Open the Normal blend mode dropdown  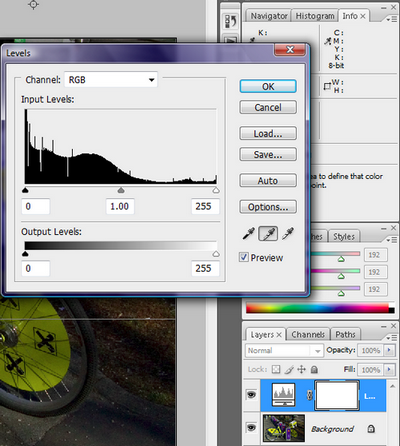[x=284, y=351]
